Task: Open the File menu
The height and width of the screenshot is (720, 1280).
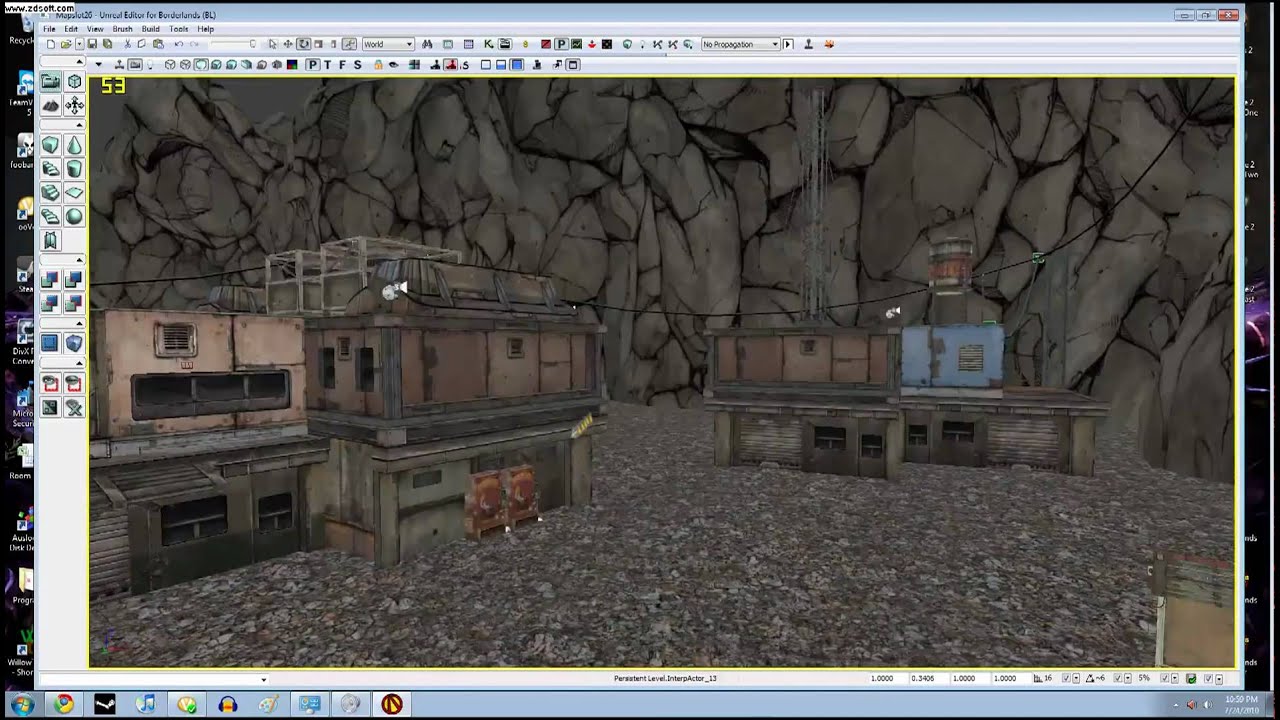Action: (49, 29)
